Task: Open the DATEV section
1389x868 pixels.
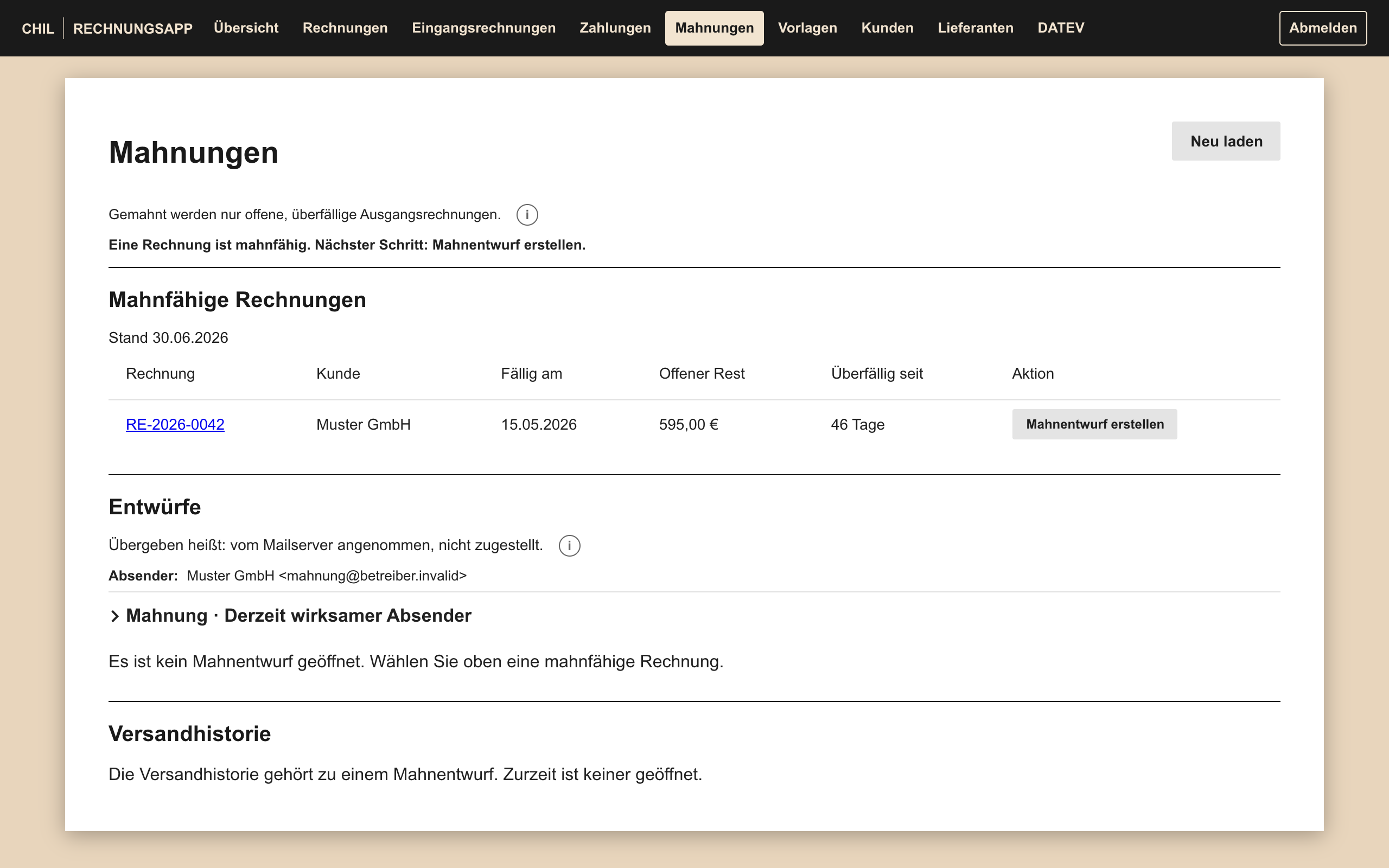Action: 1060,28
